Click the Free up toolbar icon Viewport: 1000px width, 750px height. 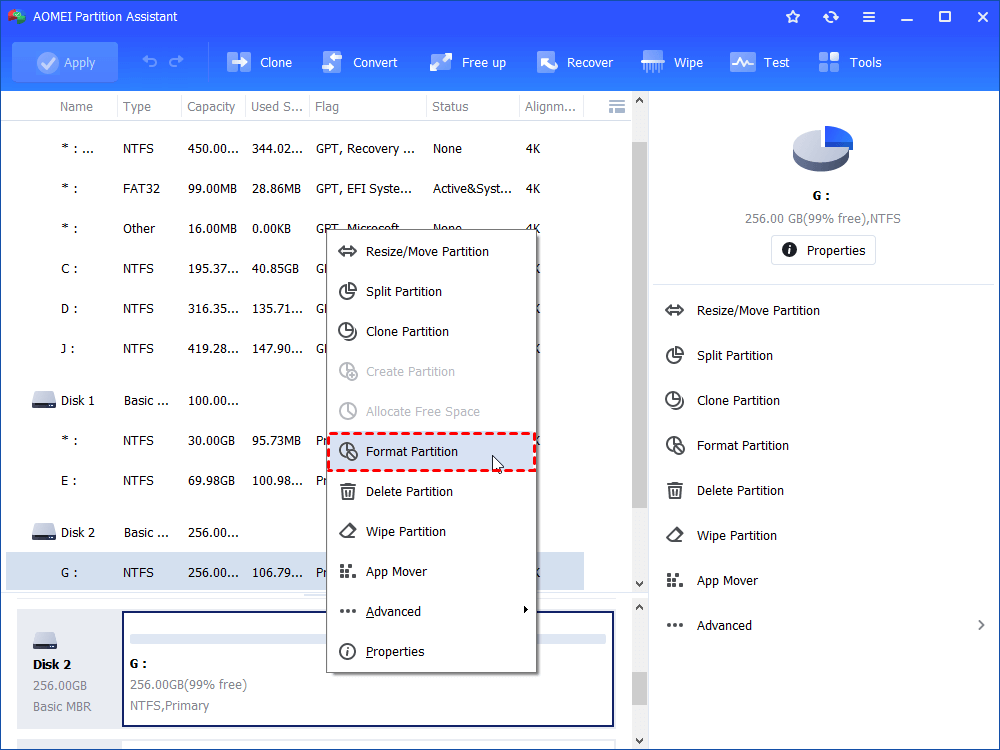point(441,62)
